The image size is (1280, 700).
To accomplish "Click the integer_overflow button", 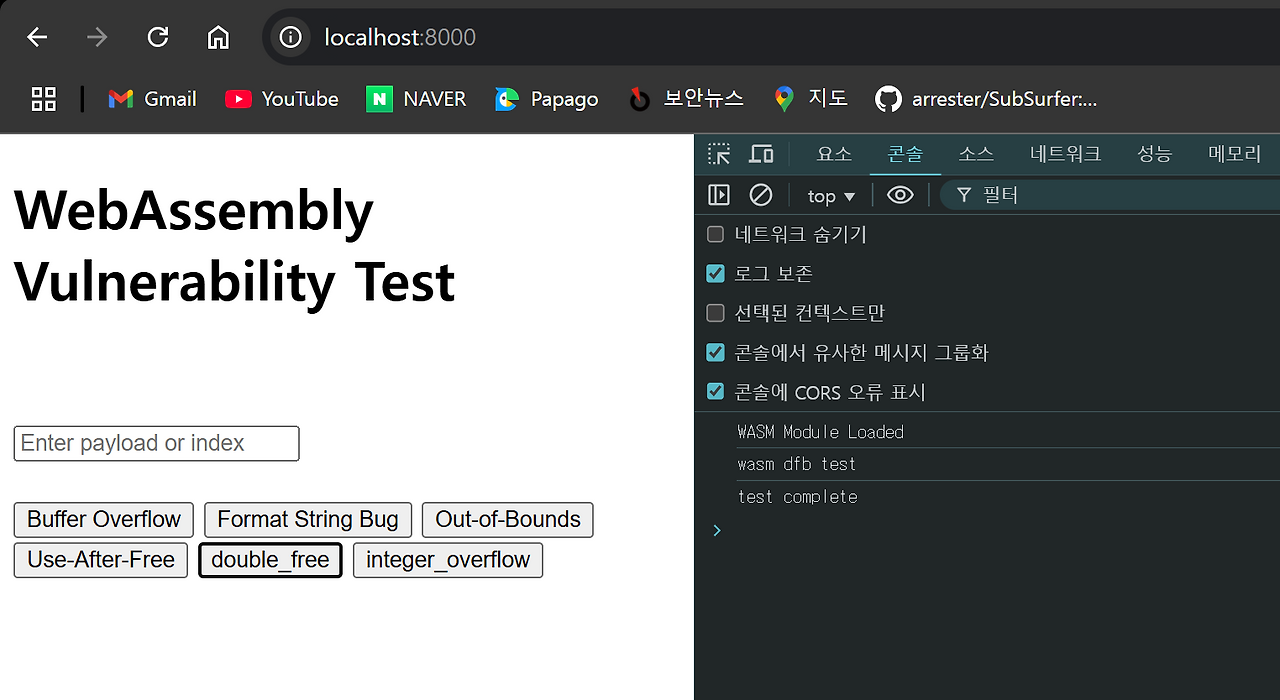I will pyautogui.click(x=448, y=560).
